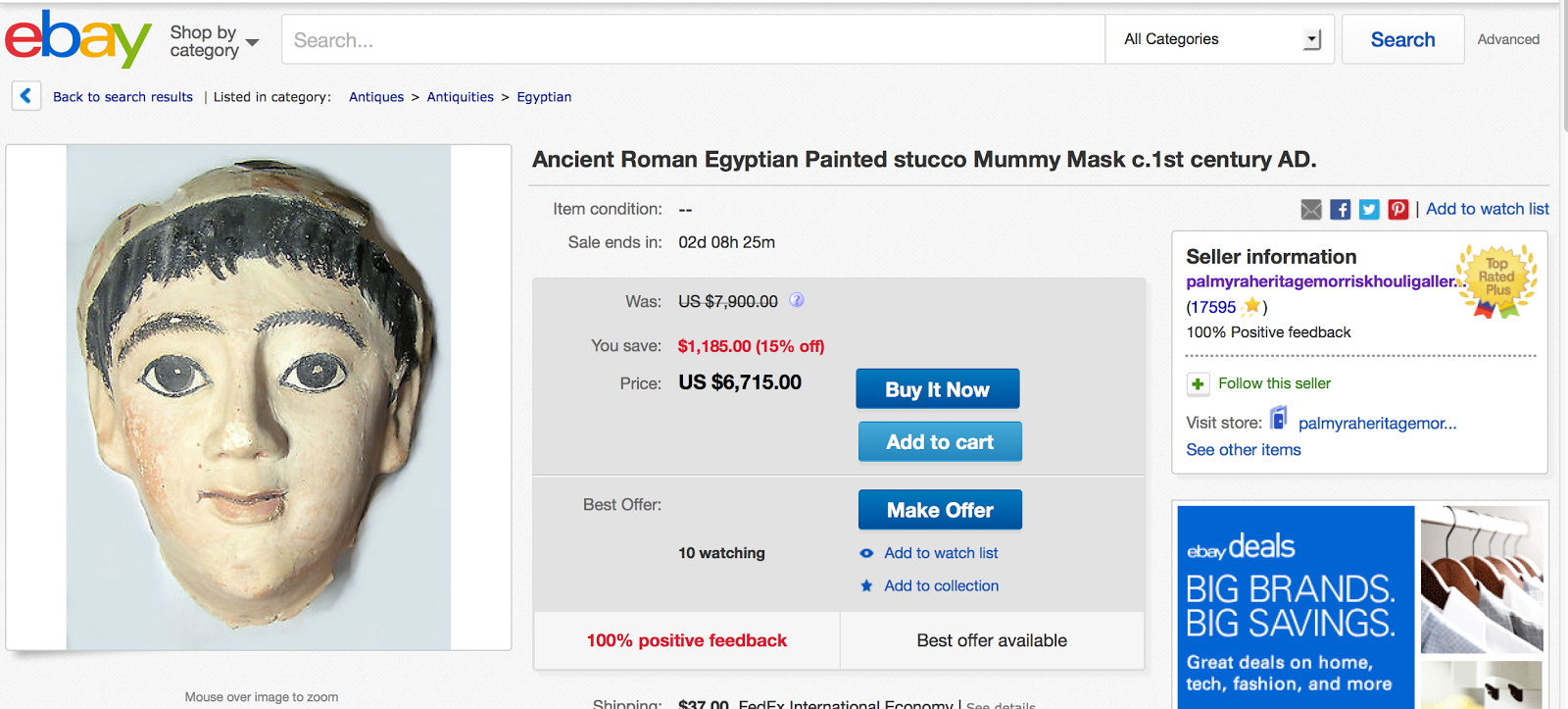Screen dimensions: 1568x709
Task: Click the mummy mask product image
Action: [259, 397]
